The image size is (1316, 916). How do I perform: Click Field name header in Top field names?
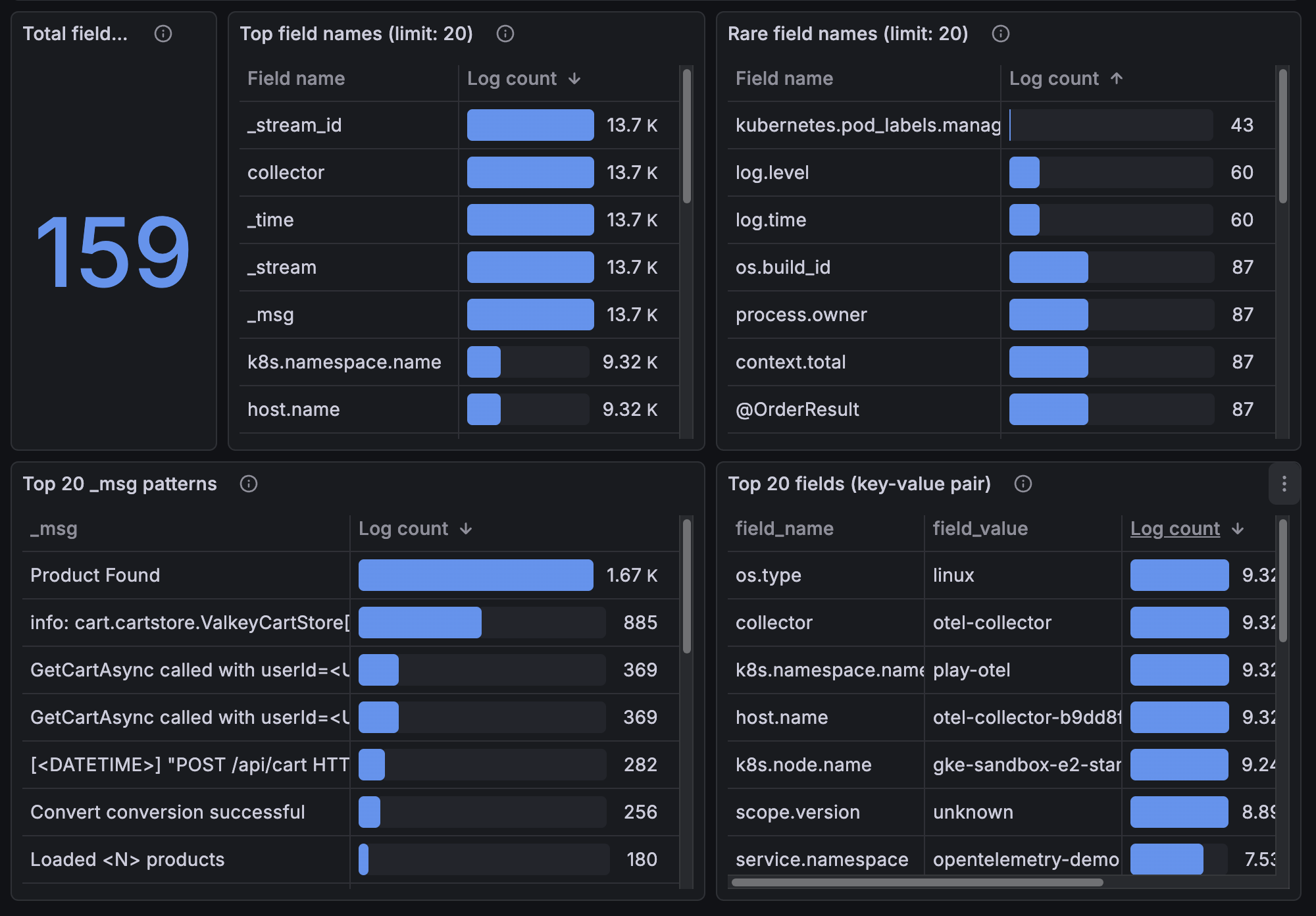point(296,79)
